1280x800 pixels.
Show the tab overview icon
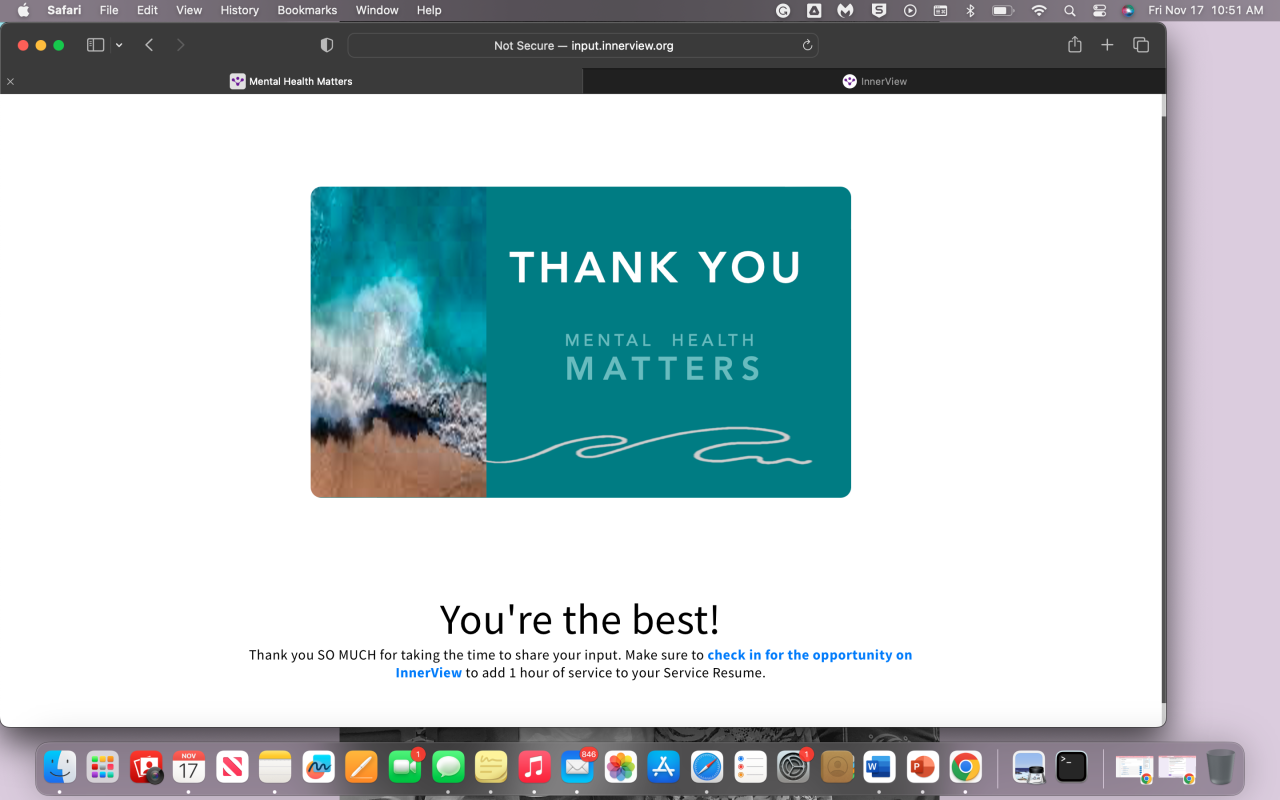tap(1141, 45)
